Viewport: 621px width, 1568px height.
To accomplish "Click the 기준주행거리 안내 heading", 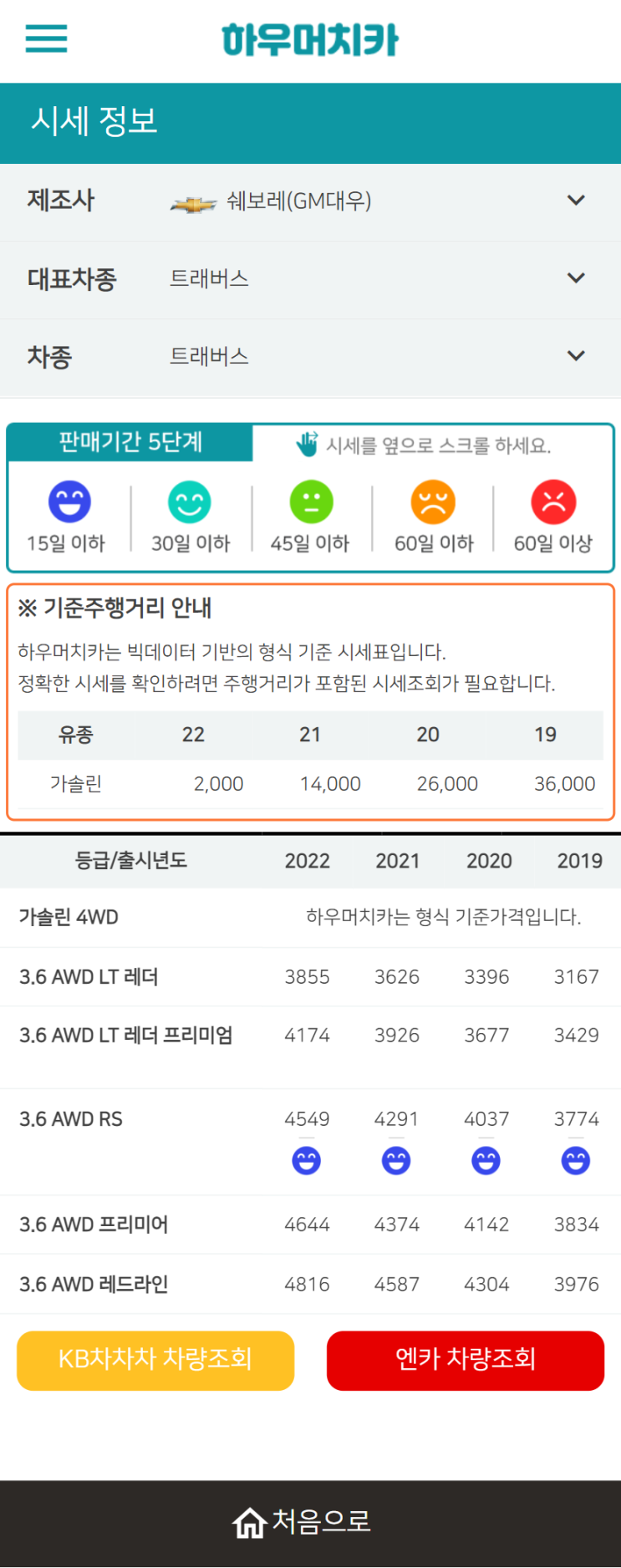I will (115, 608).
